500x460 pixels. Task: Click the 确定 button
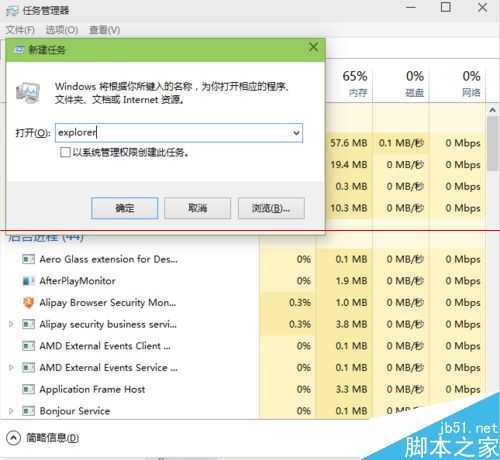tap(125, 208)
